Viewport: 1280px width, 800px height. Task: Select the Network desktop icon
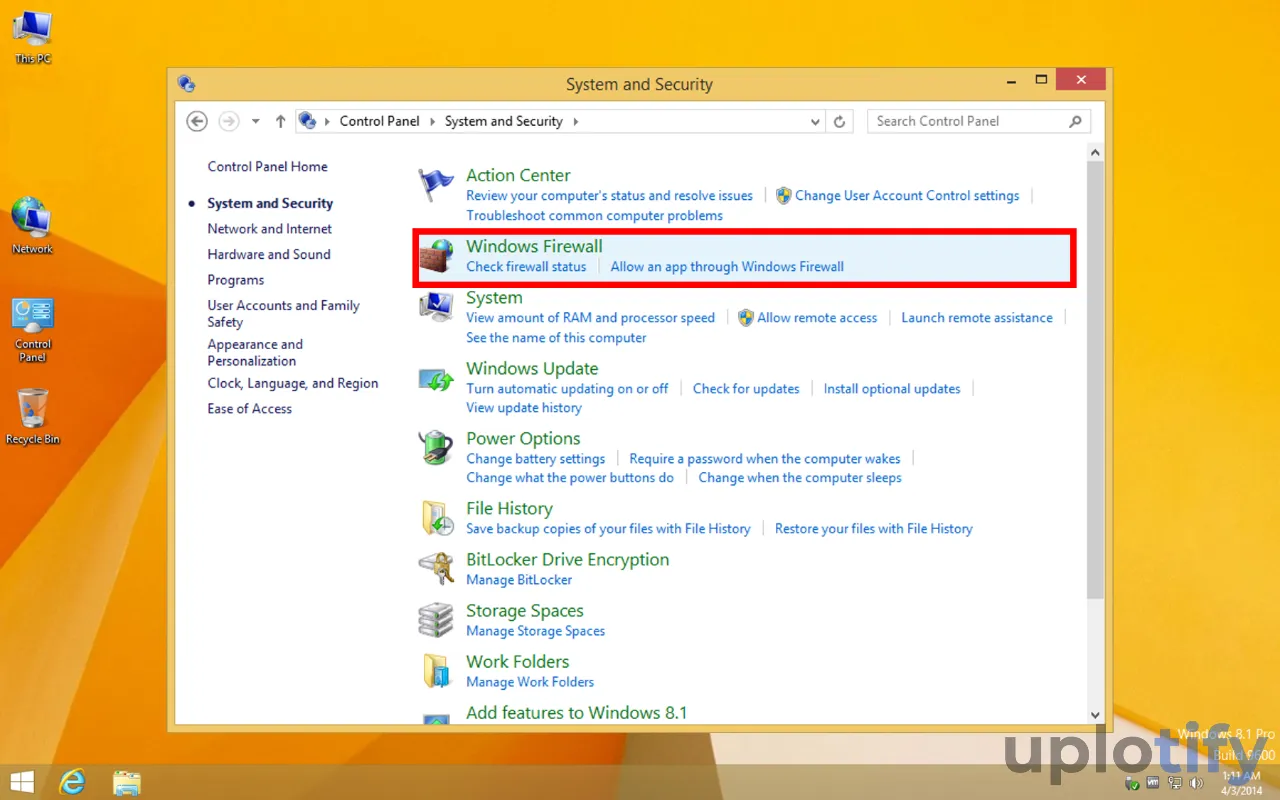32,226
